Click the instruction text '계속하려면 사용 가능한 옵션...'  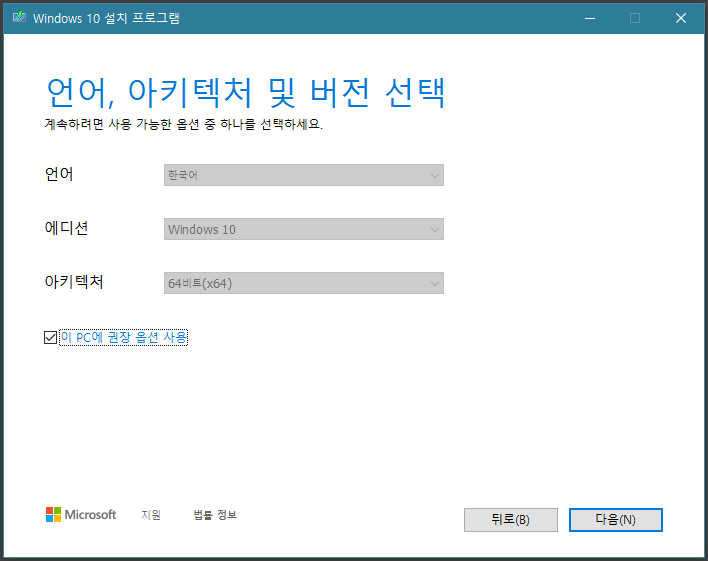tap(183, 124)
